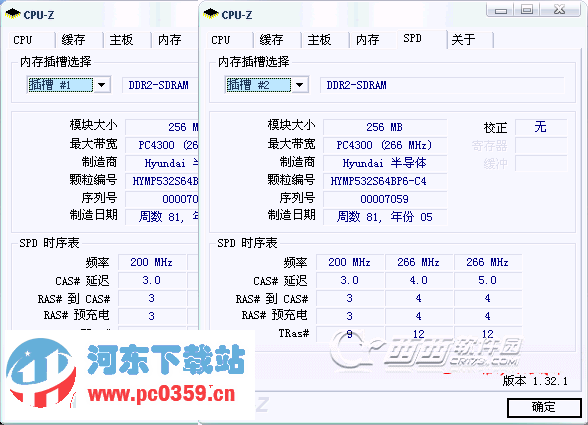
Task: Click the 模块大小 label in front window
Action: point(291,125)
